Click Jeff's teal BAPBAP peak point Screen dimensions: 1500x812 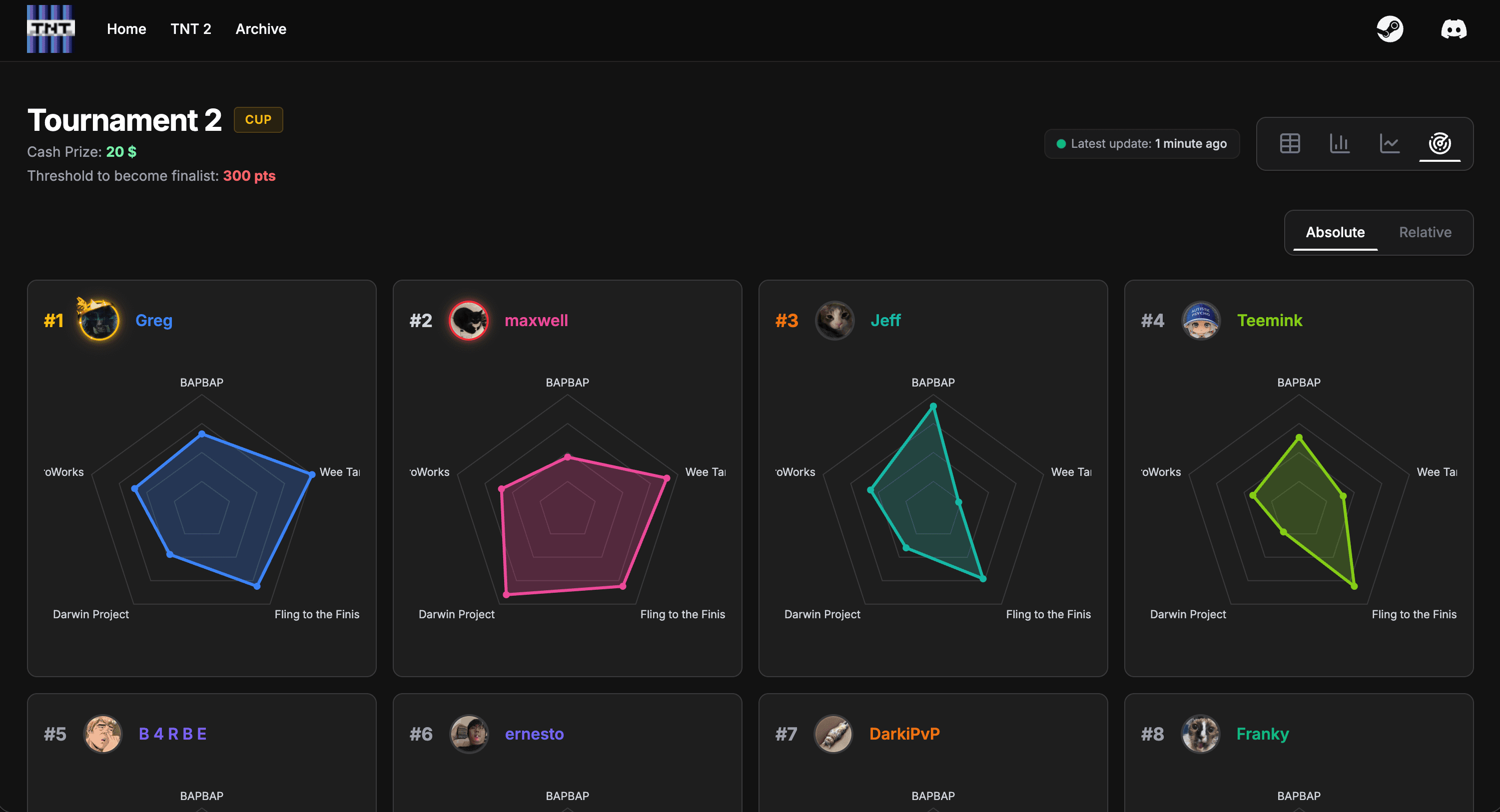point(933,406)
